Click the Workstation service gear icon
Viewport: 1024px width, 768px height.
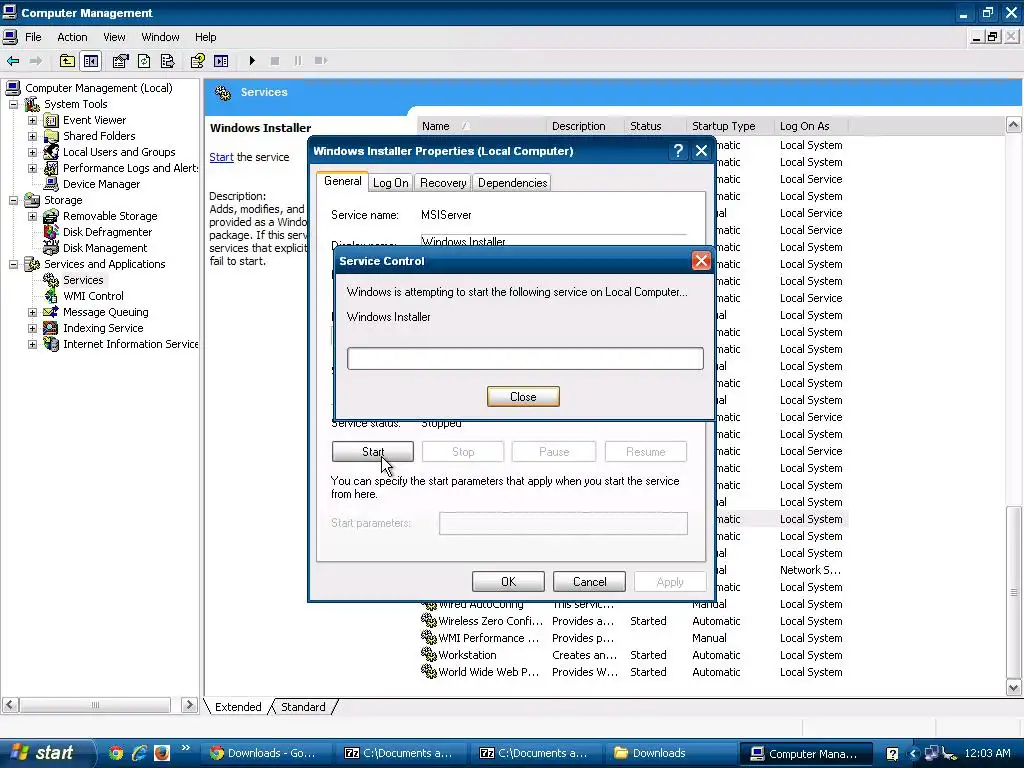(x=428, y=654)
